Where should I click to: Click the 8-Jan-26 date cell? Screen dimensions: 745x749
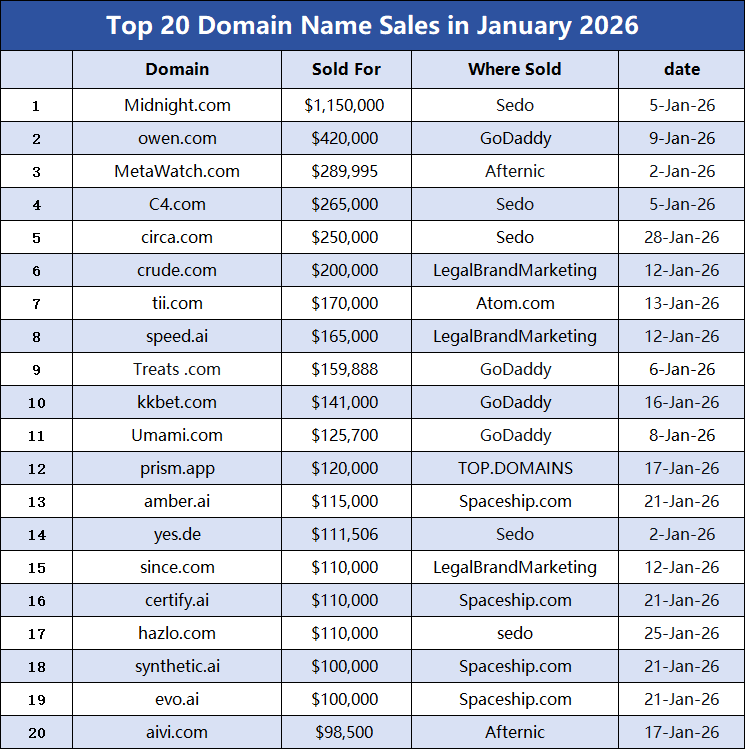coord(682,435)
